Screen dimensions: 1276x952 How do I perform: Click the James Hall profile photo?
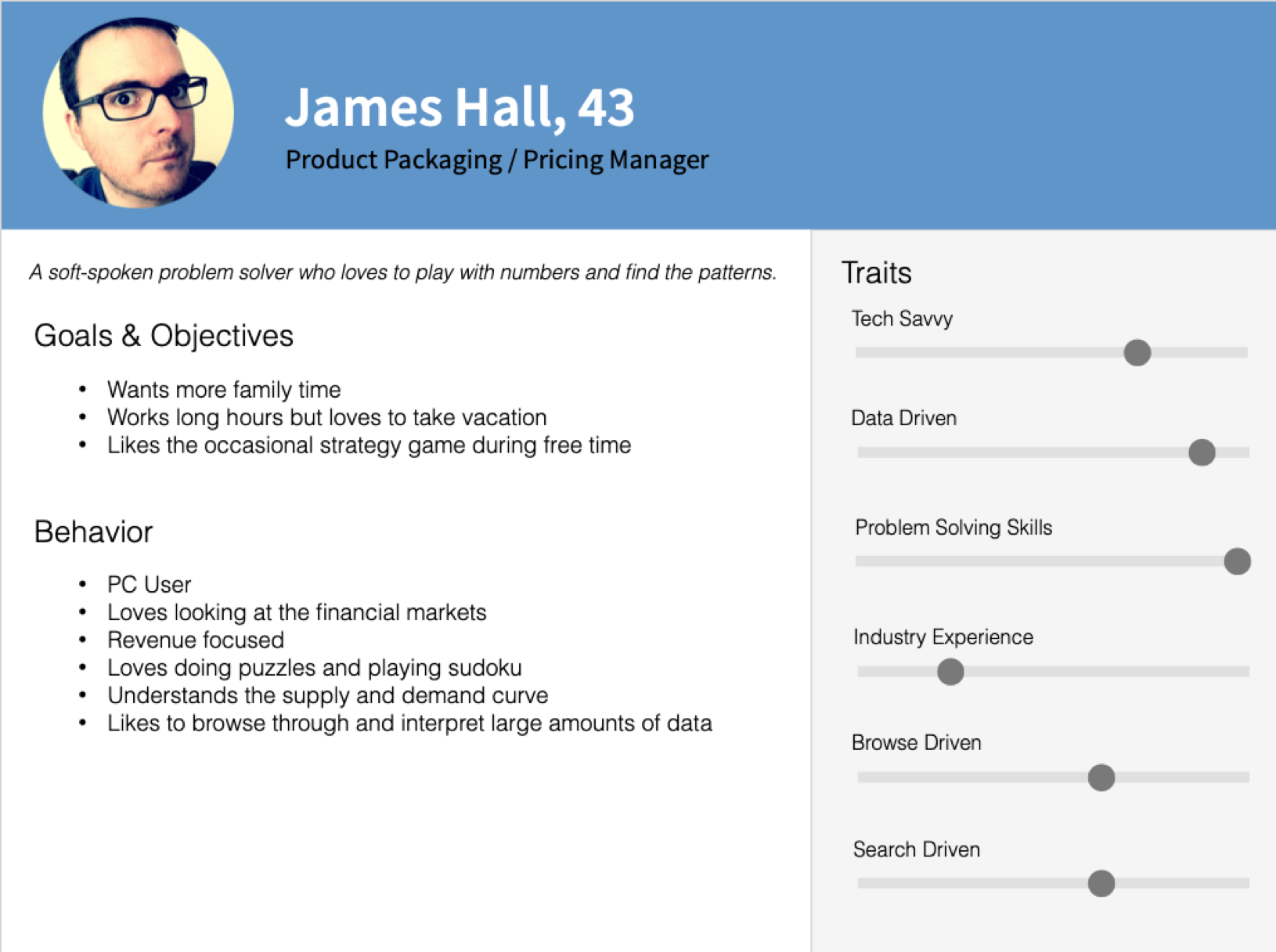point(138,113)
